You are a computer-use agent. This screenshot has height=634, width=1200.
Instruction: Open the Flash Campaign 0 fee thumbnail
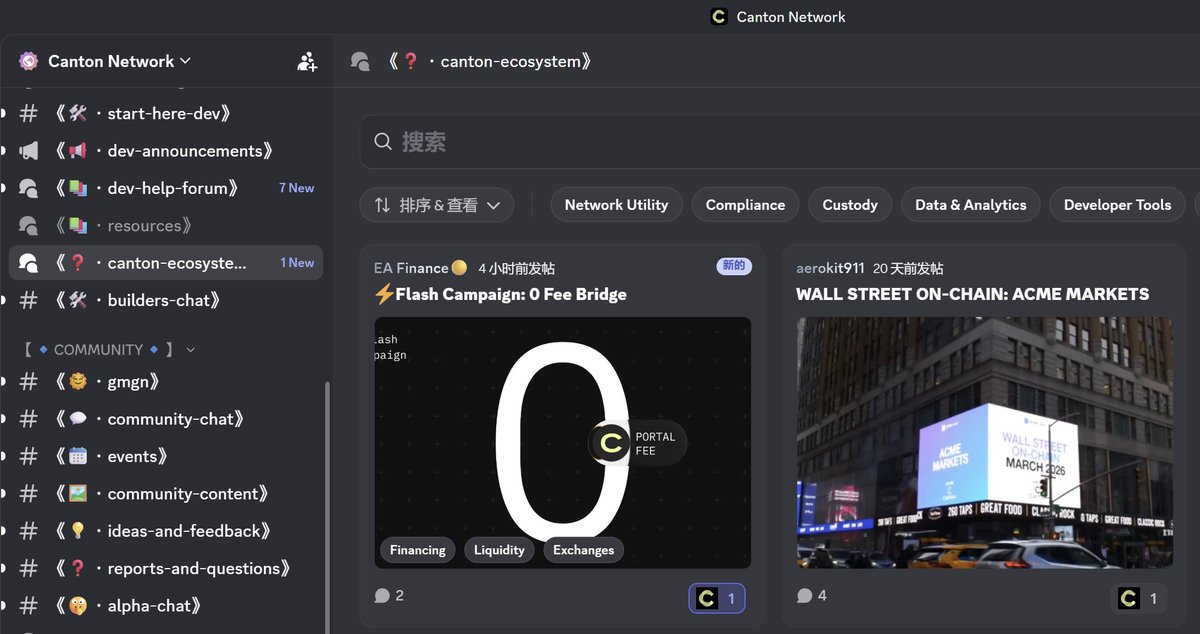click(562, 443)
